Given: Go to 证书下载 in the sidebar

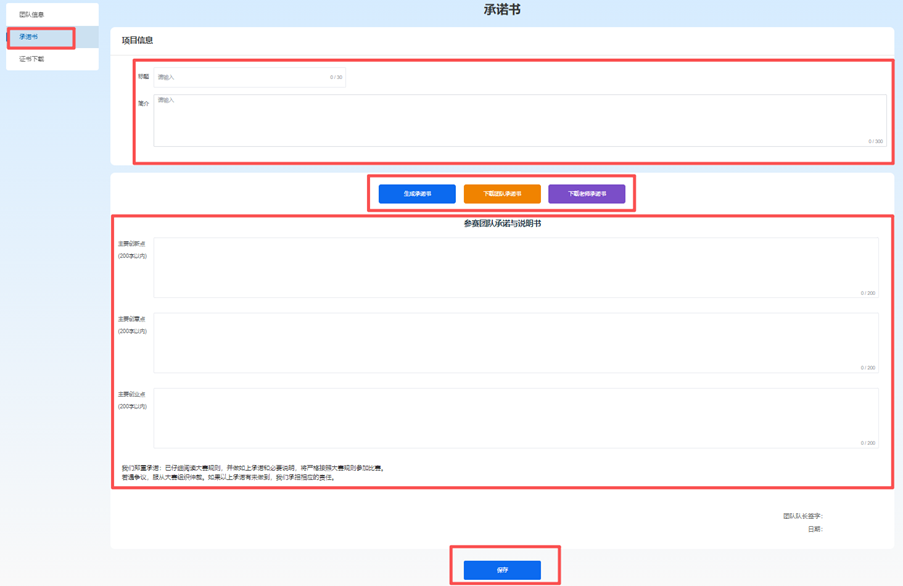Looking at the screenshot, I should (x=32, y=59).
